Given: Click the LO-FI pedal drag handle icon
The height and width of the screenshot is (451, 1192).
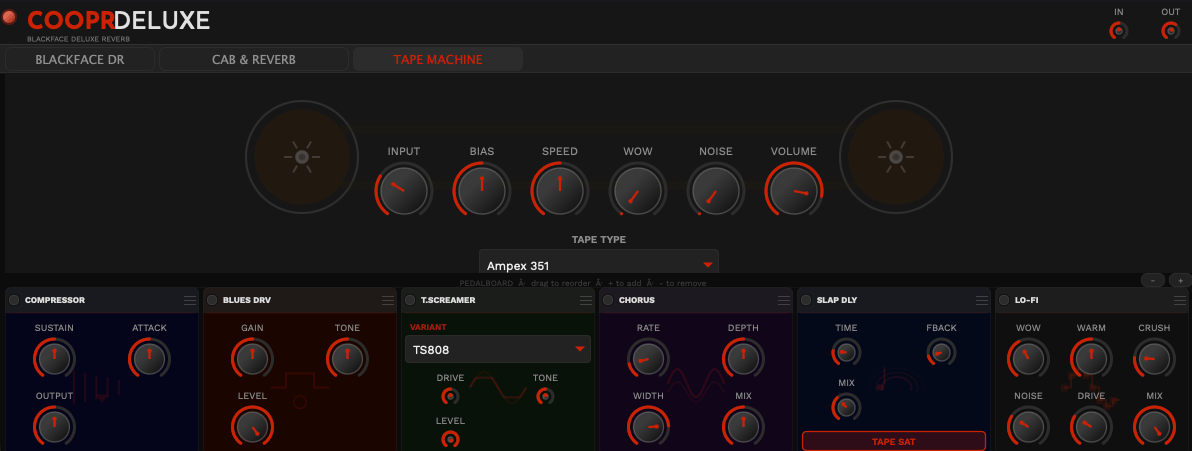Looking at the screenshot, I should click(x=1180, y=300).
